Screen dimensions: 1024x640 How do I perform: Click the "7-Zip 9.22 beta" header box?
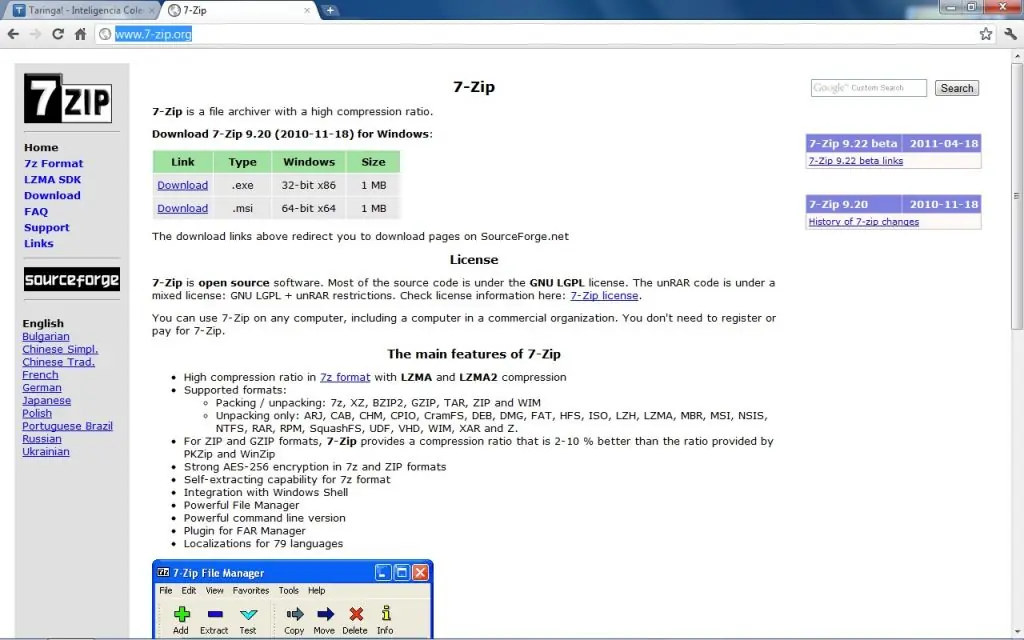[854, 143]
